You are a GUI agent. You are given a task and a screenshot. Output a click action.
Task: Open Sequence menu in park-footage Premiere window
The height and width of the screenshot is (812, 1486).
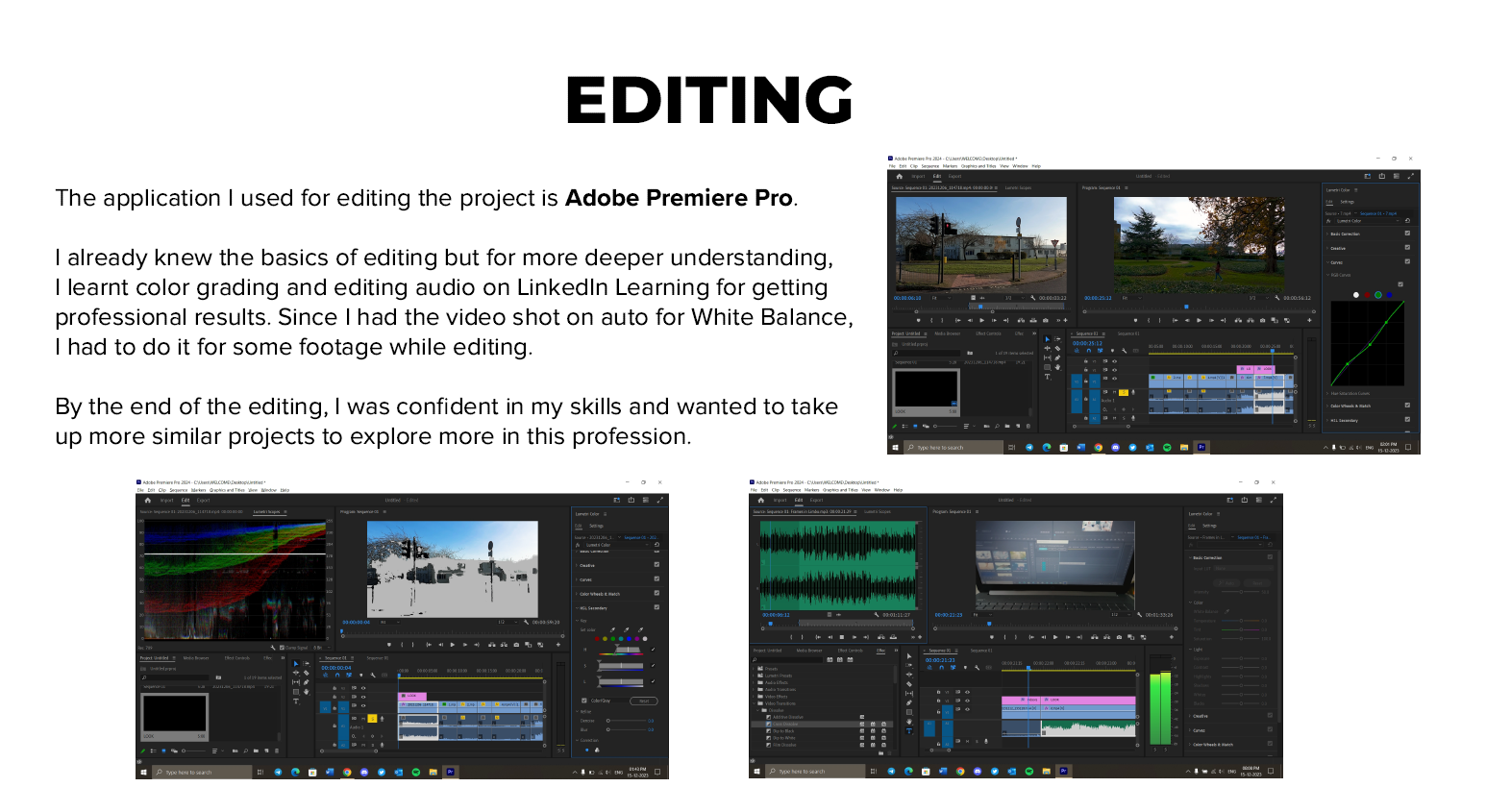(x=930, y=166)
